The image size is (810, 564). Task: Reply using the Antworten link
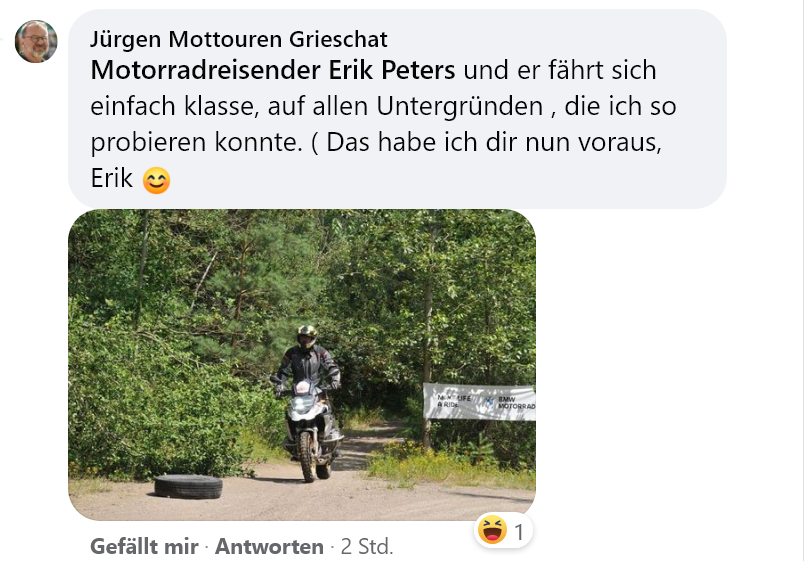[269, 546]
